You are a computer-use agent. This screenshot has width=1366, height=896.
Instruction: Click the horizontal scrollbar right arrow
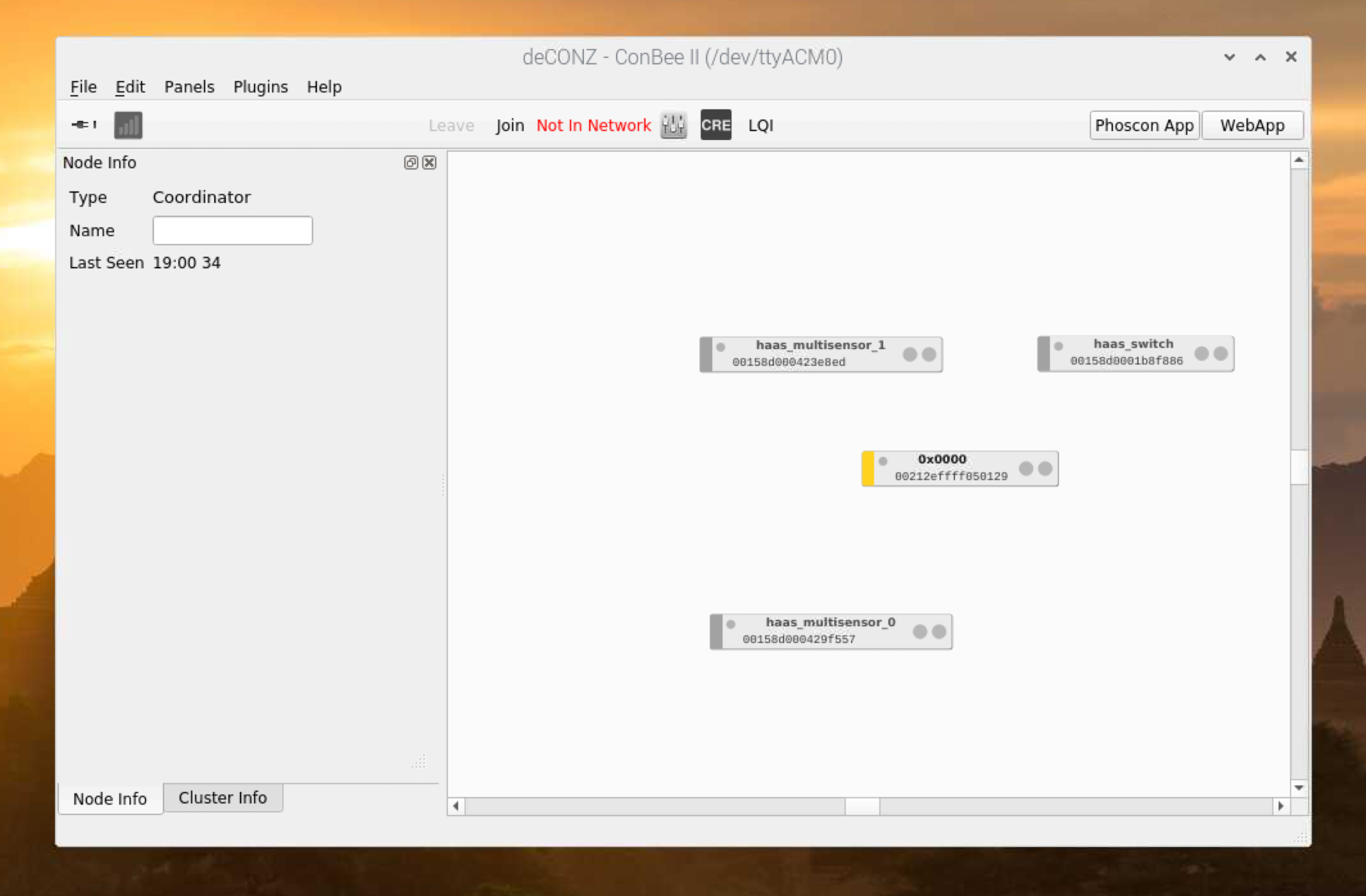tap(1281, 806)
